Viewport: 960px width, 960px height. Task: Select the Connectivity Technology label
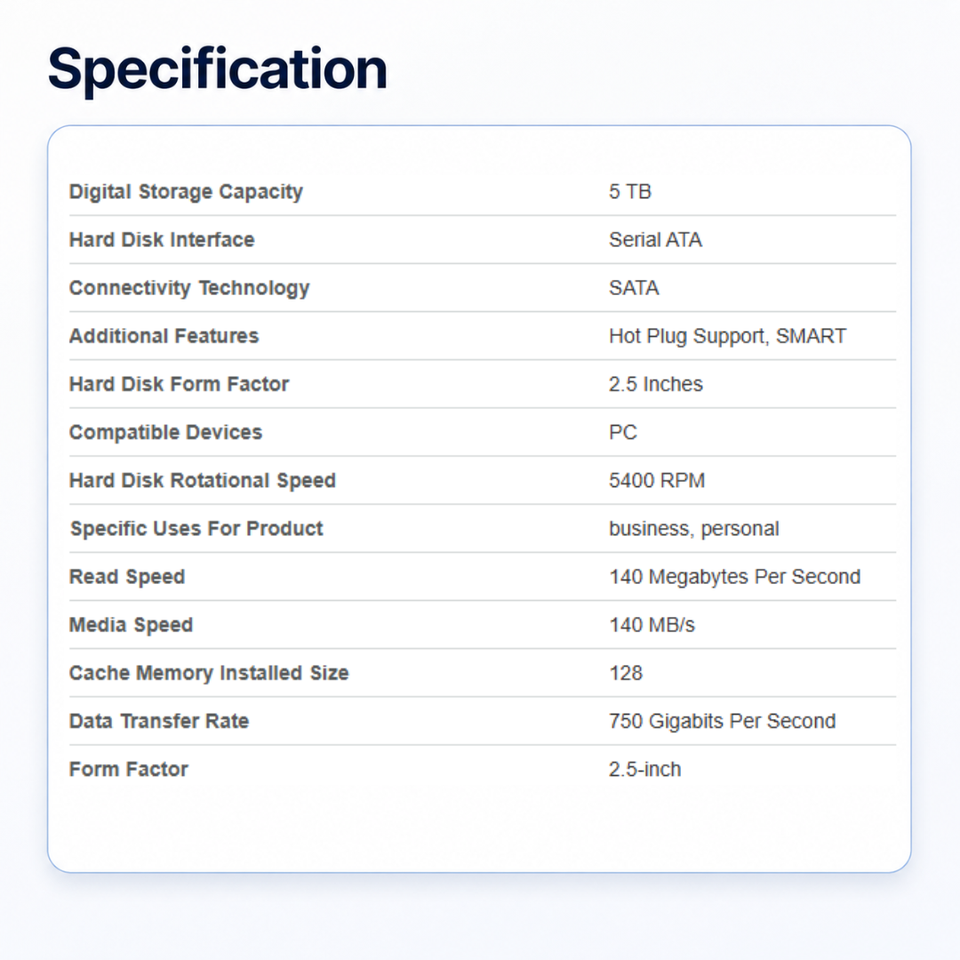[x=189, y=288]
